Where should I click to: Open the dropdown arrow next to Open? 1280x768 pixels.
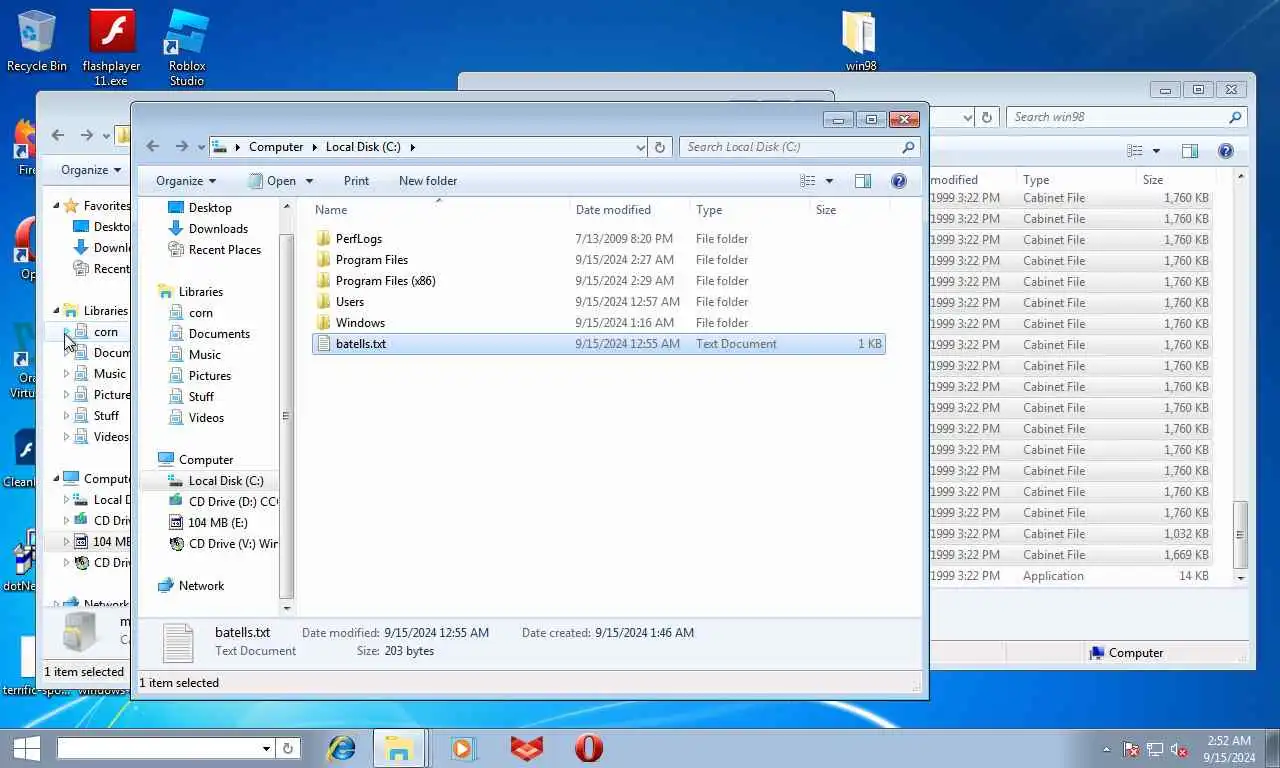click(309, 181)
